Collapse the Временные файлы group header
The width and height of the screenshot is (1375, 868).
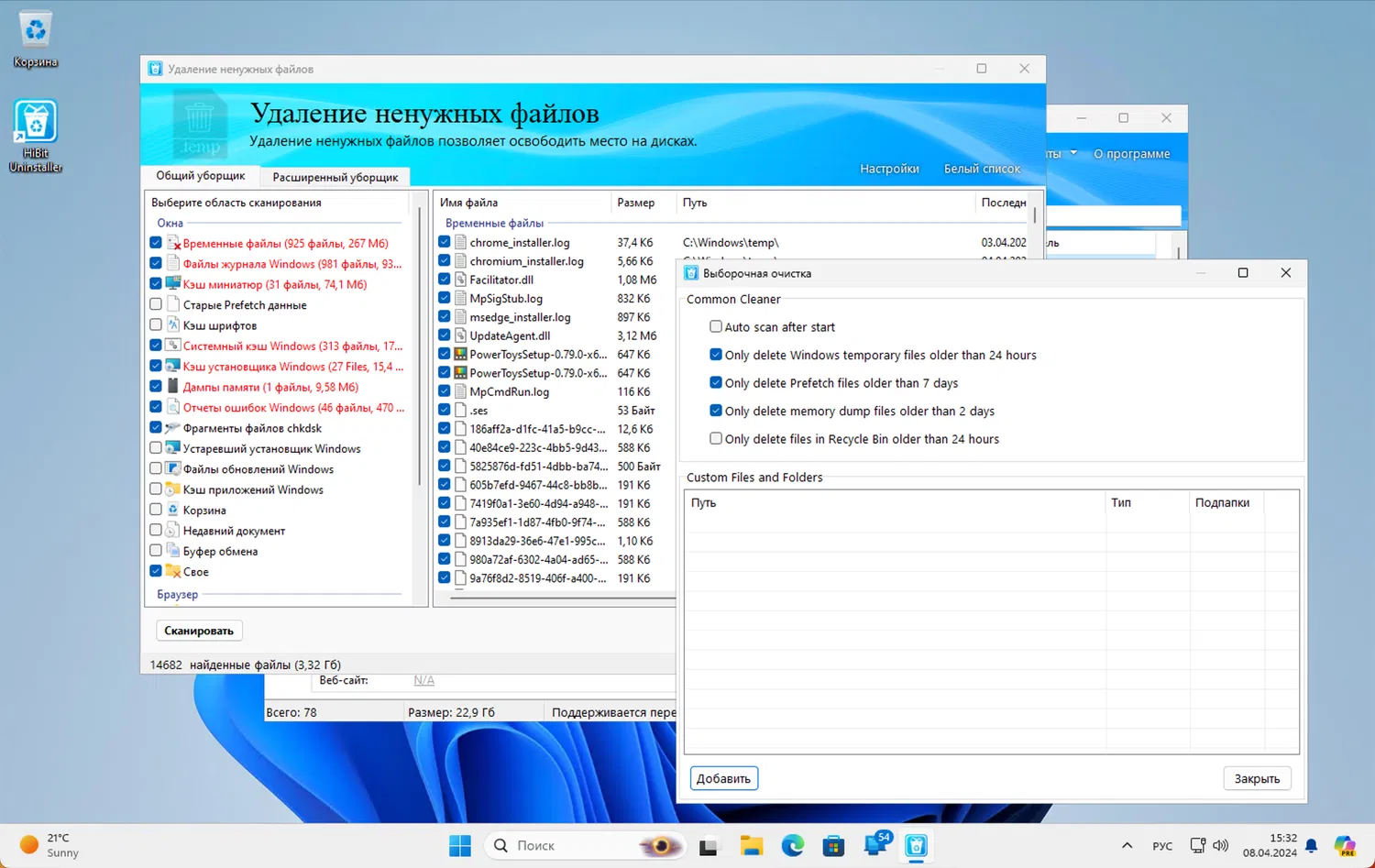coord(494,223)
